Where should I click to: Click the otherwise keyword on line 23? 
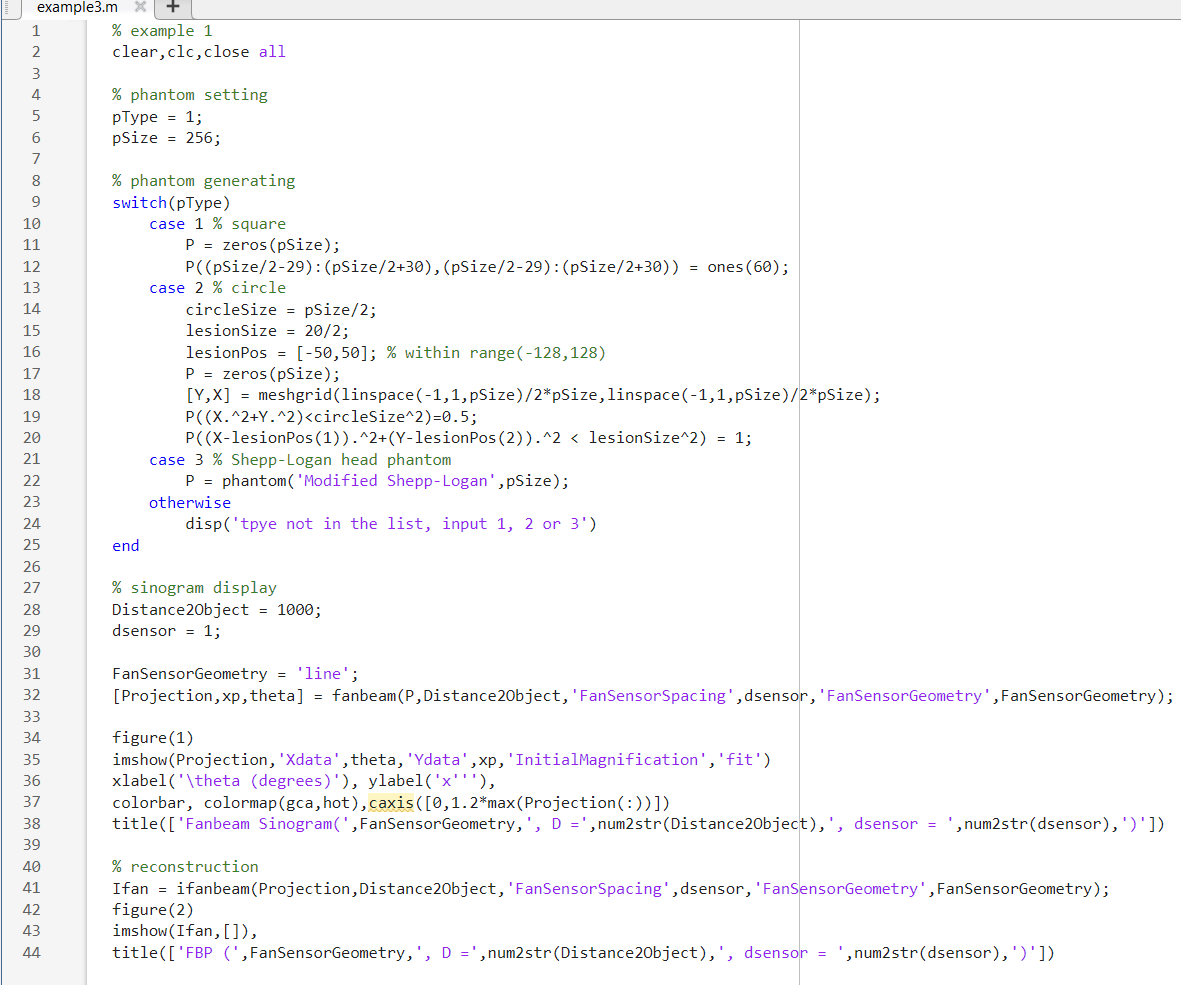coord(189,502)
